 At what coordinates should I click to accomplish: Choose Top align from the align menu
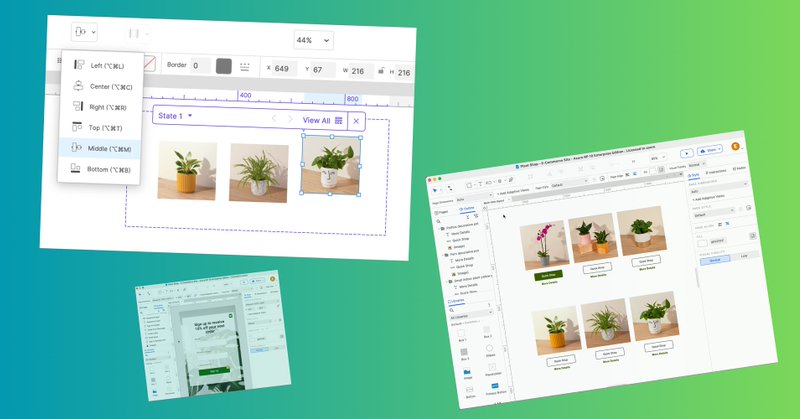point(99,128)
